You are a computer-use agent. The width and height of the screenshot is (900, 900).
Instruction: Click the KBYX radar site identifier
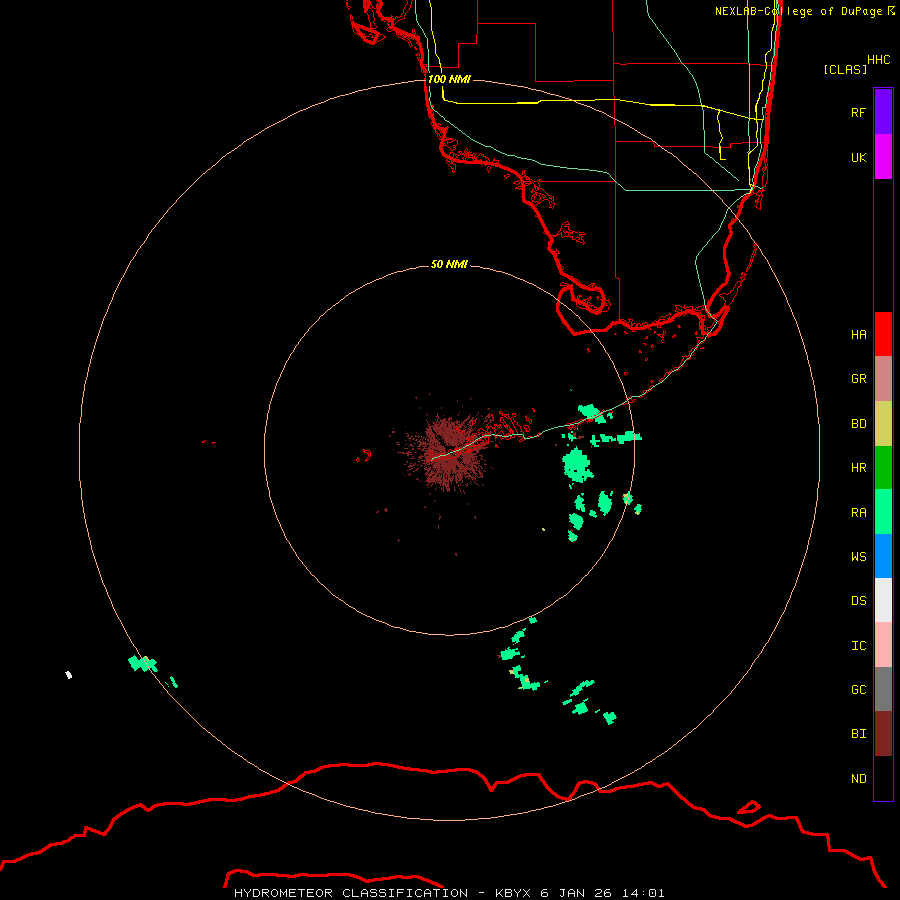coord(513,893)
